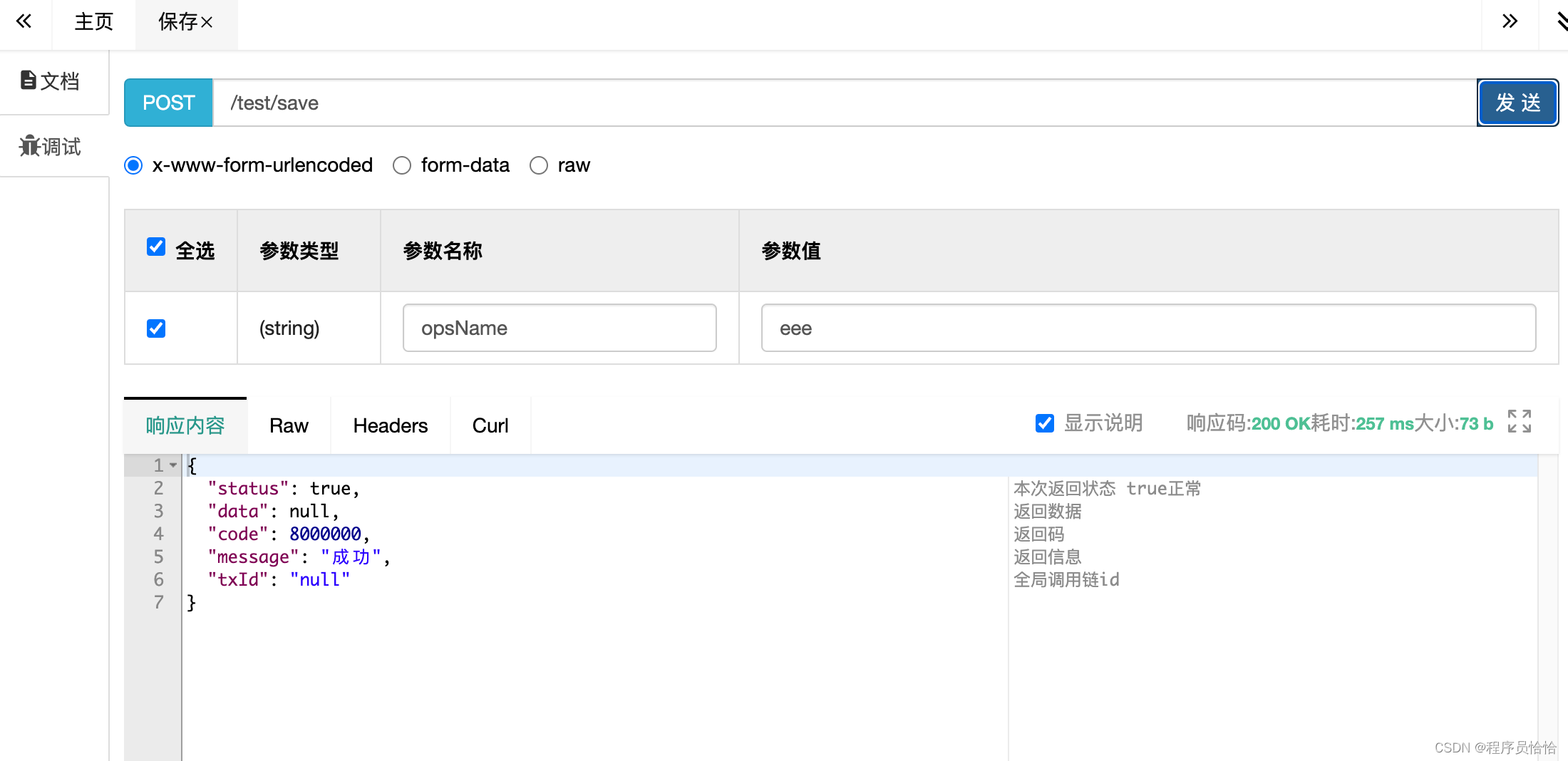This screenshot has height=761, width=1568.
Task: Switch to the Headers tab
Action: pos(391,425)
